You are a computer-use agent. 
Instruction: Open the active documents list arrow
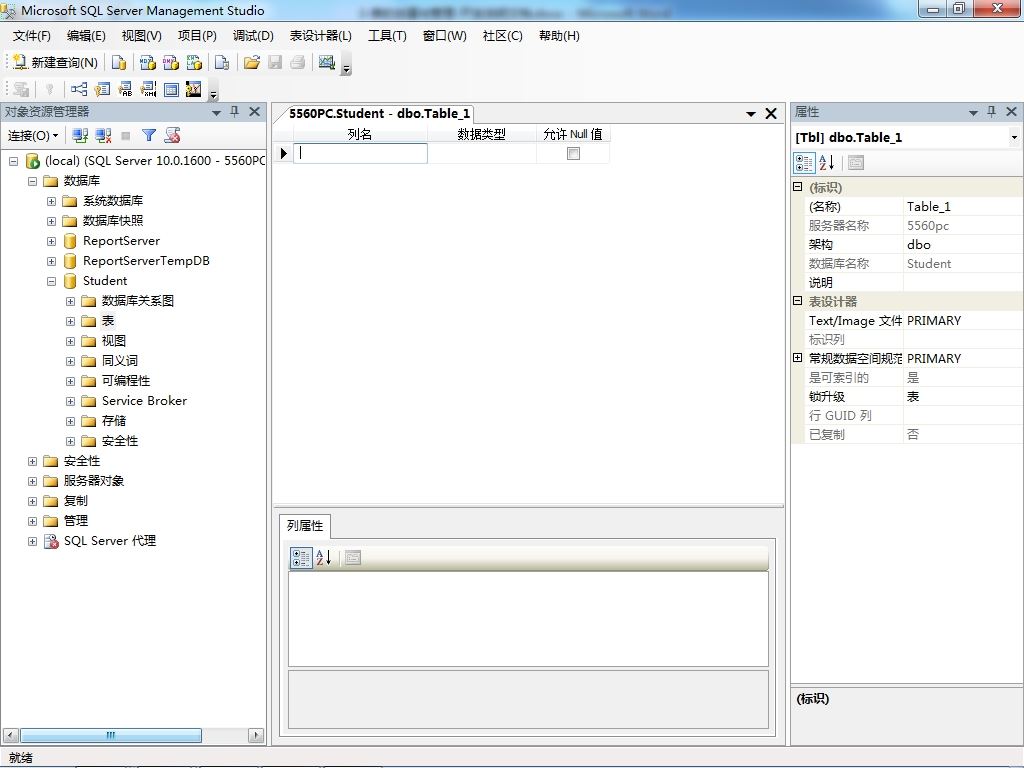click(x=751, y=114)
